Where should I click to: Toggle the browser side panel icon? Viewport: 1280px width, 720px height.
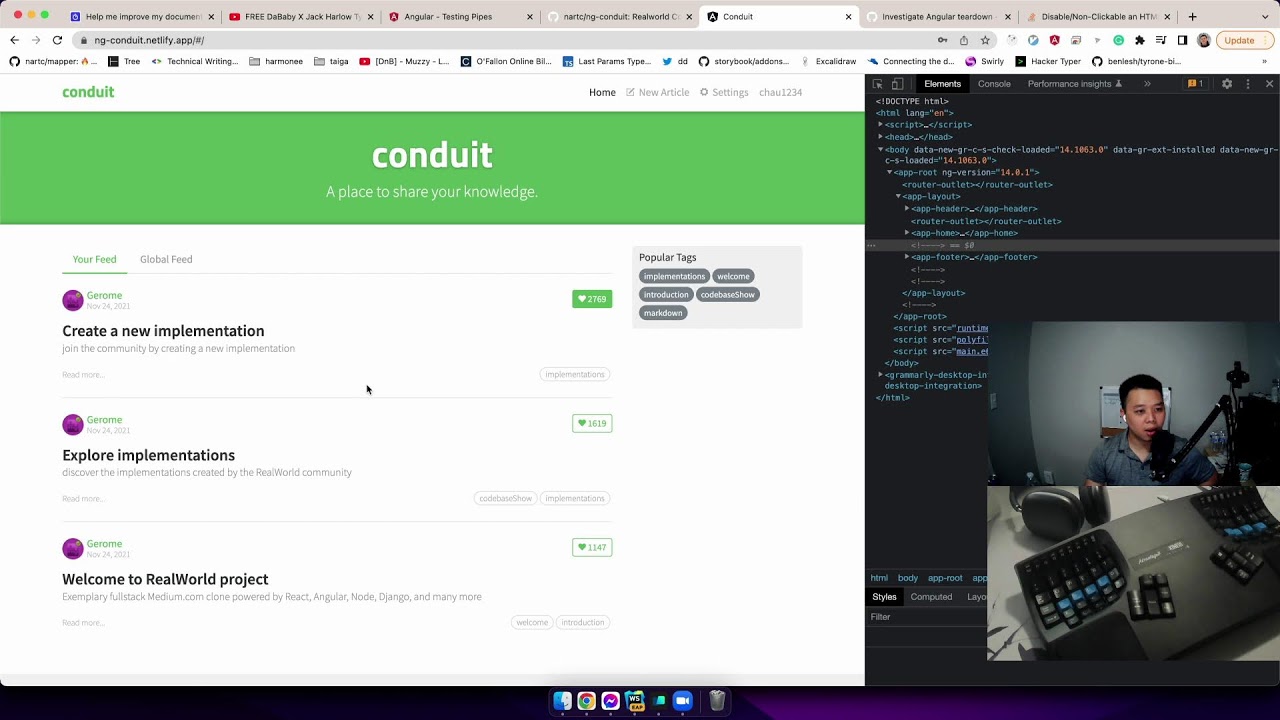[1182, 40]
